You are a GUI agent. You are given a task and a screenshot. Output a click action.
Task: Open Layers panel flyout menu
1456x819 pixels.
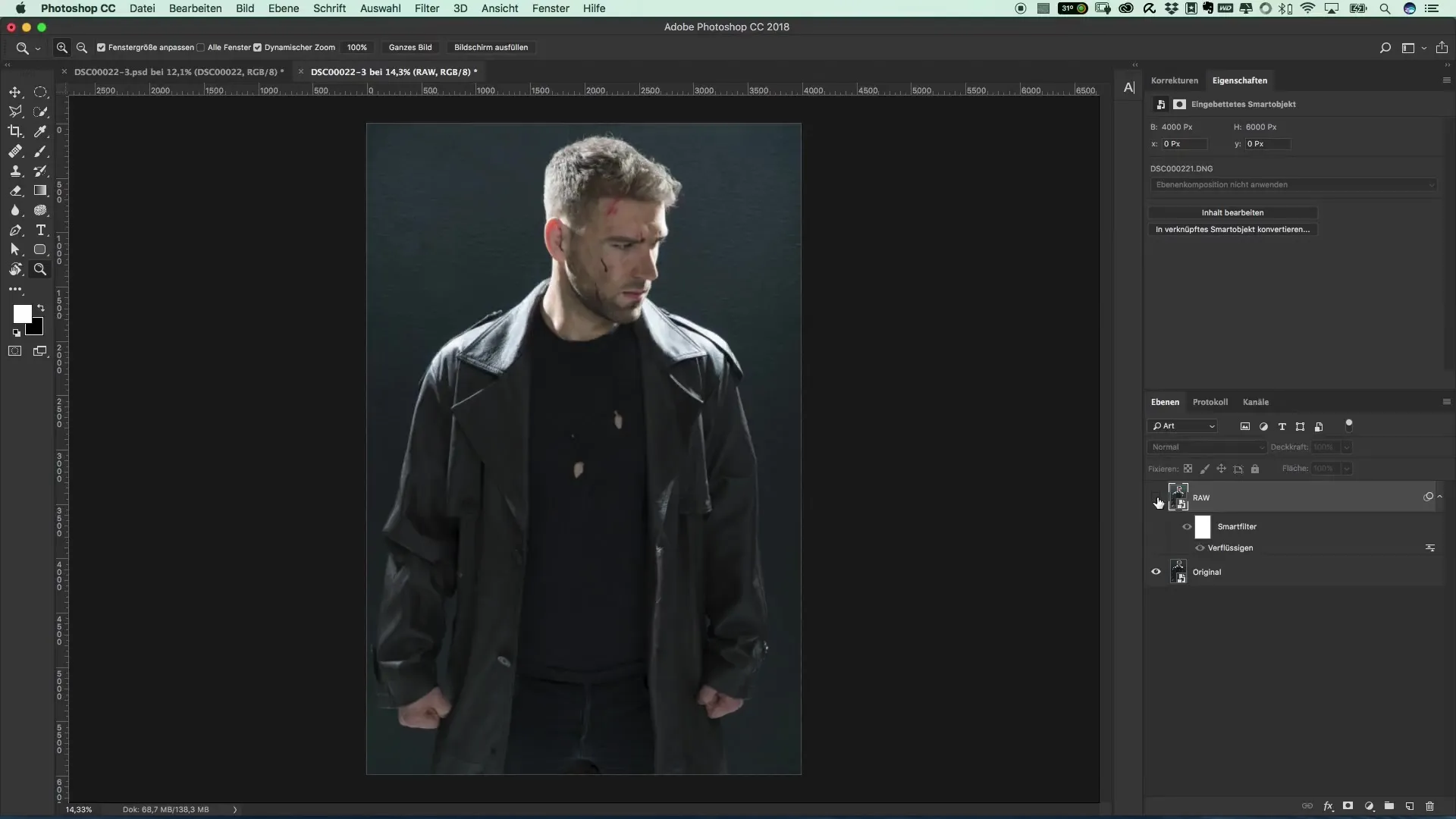pos(1446,402)
